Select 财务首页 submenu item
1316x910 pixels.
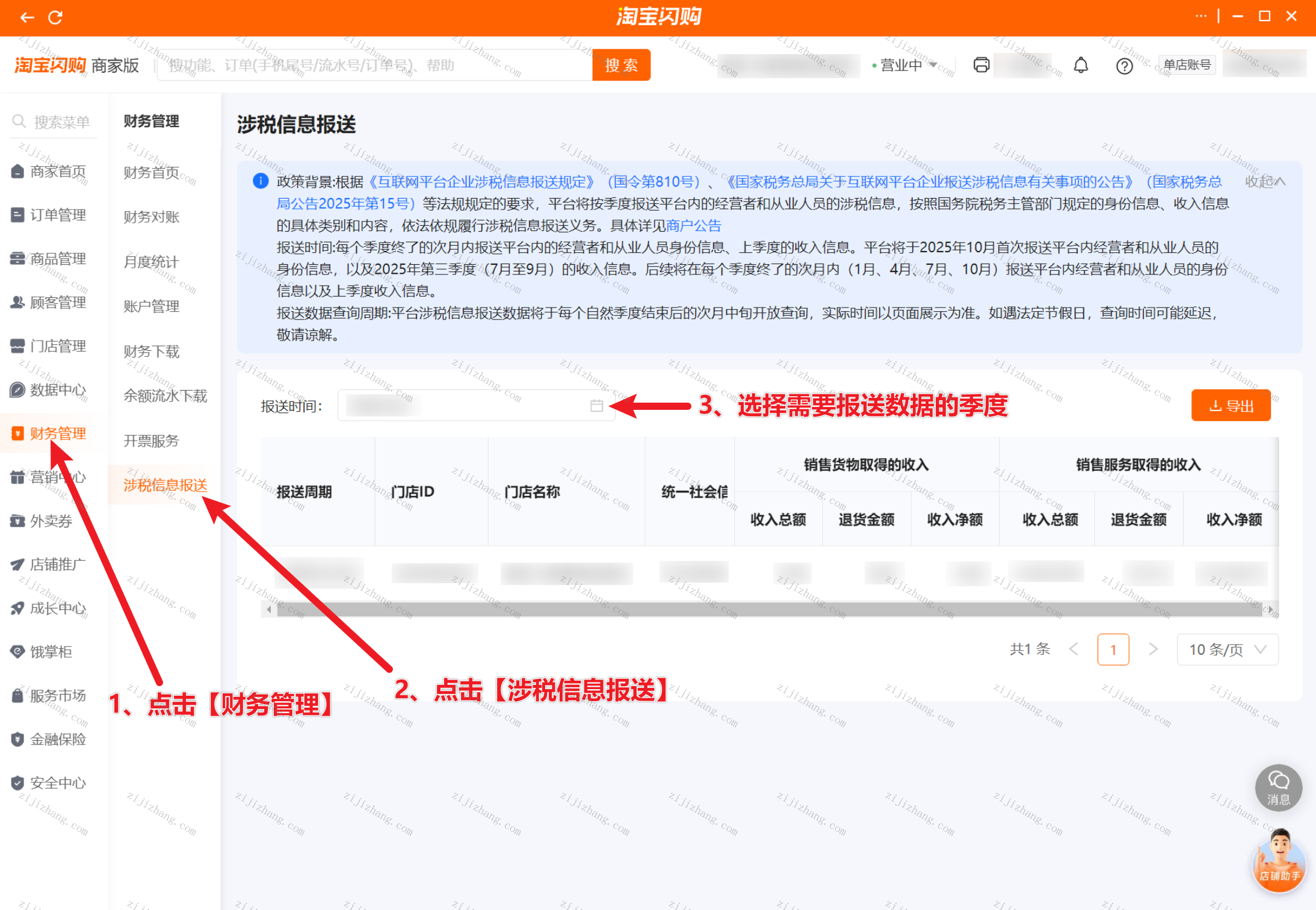click(x=152, y=173)
